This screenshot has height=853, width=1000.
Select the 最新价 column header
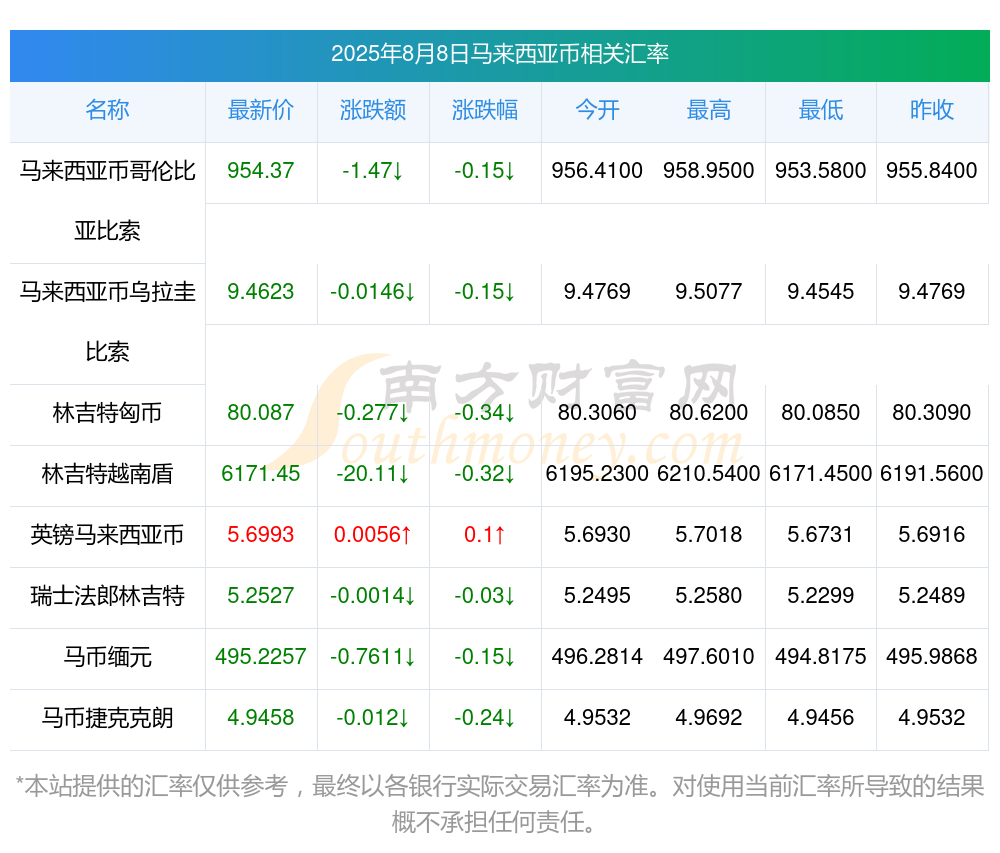[261, 110]
